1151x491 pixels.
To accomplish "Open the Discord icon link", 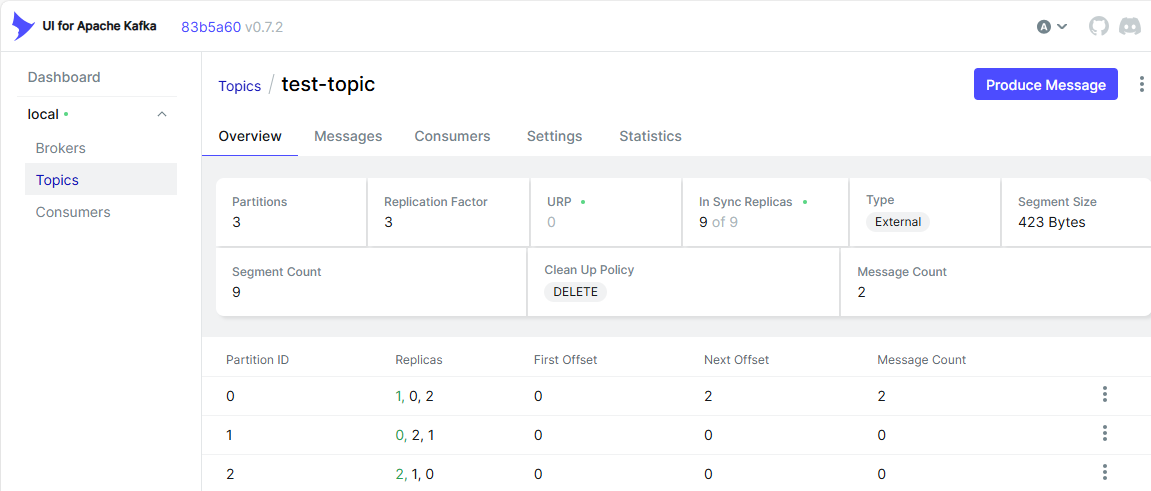I will click(1129, 27).
